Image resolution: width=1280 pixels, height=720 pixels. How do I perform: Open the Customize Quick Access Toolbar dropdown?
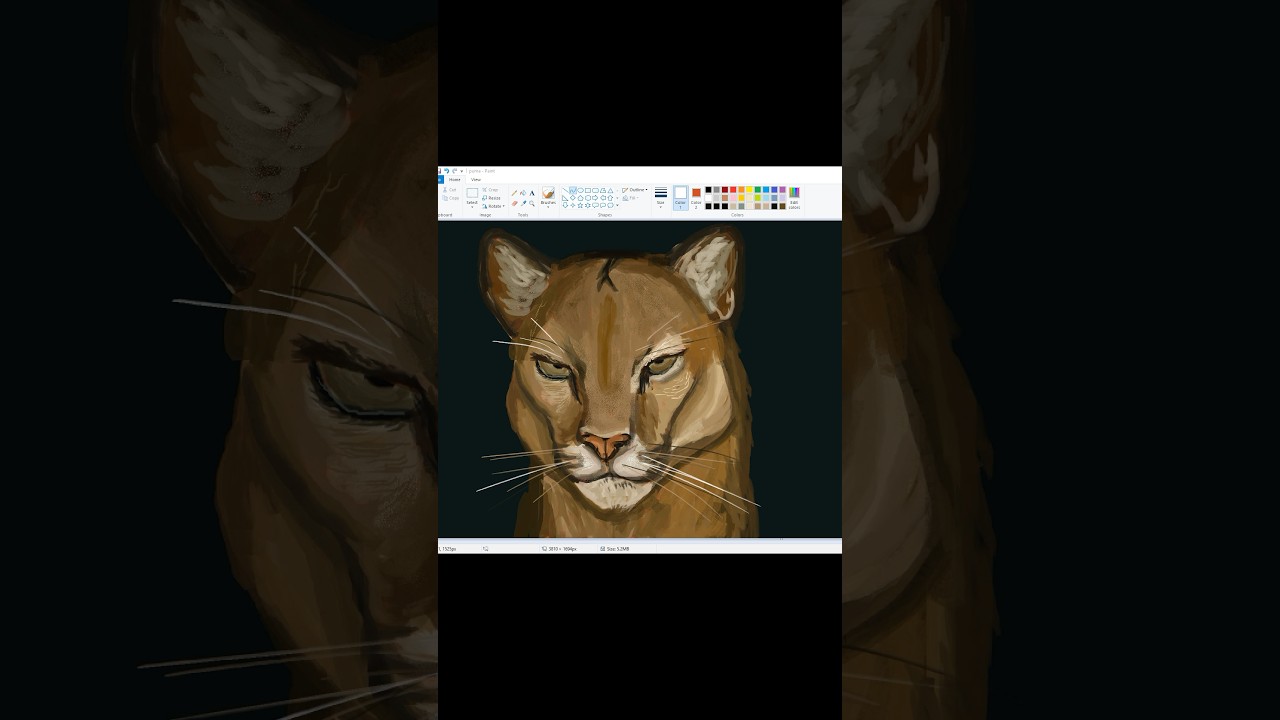point(462,171)
